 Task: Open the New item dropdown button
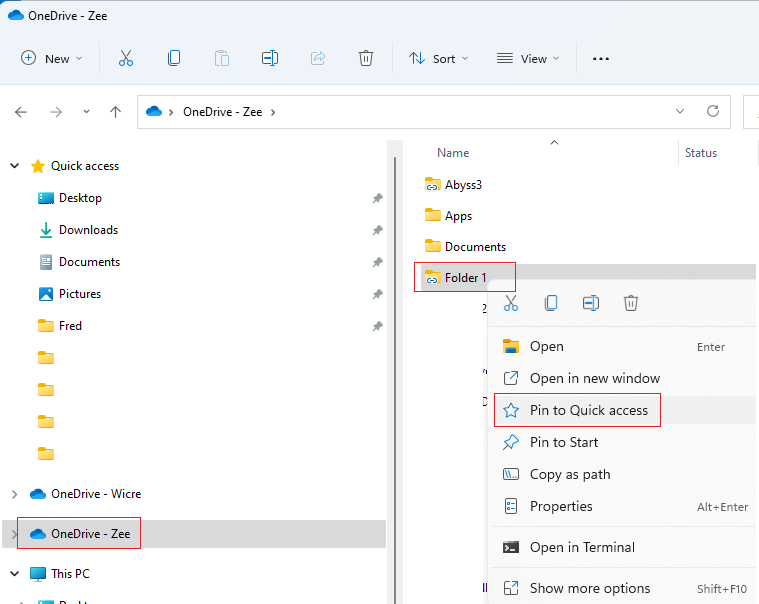click(x=51, y=59)
